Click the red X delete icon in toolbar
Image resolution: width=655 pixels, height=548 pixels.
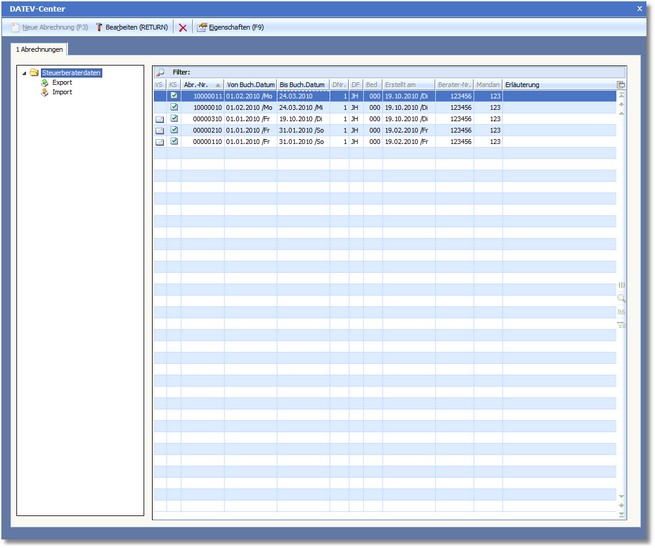point(182,27)
